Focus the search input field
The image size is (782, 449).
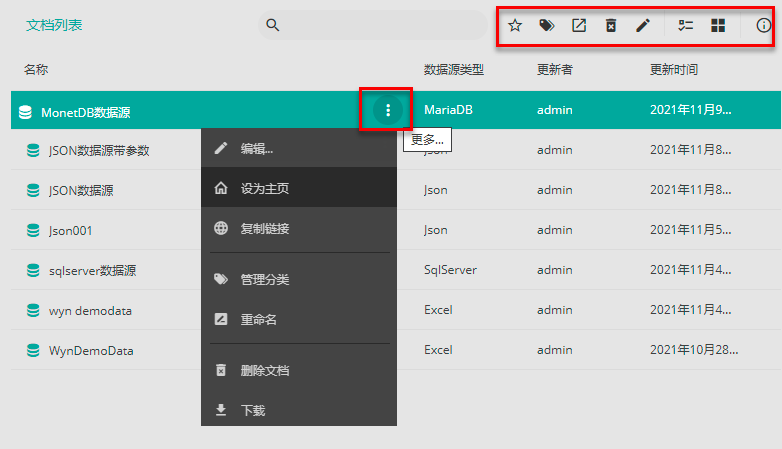(380, 25)
